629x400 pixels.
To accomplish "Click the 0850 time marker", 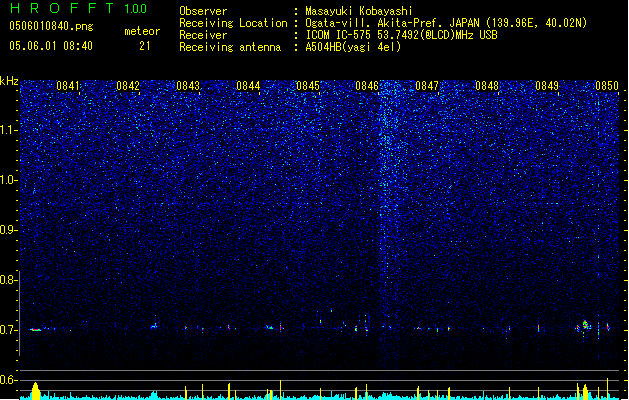I will (x=607, y=86).
